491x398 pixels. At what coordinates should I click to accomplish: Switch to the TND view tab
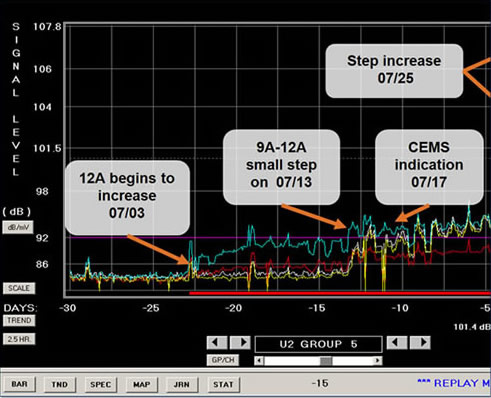coord(60,384)
